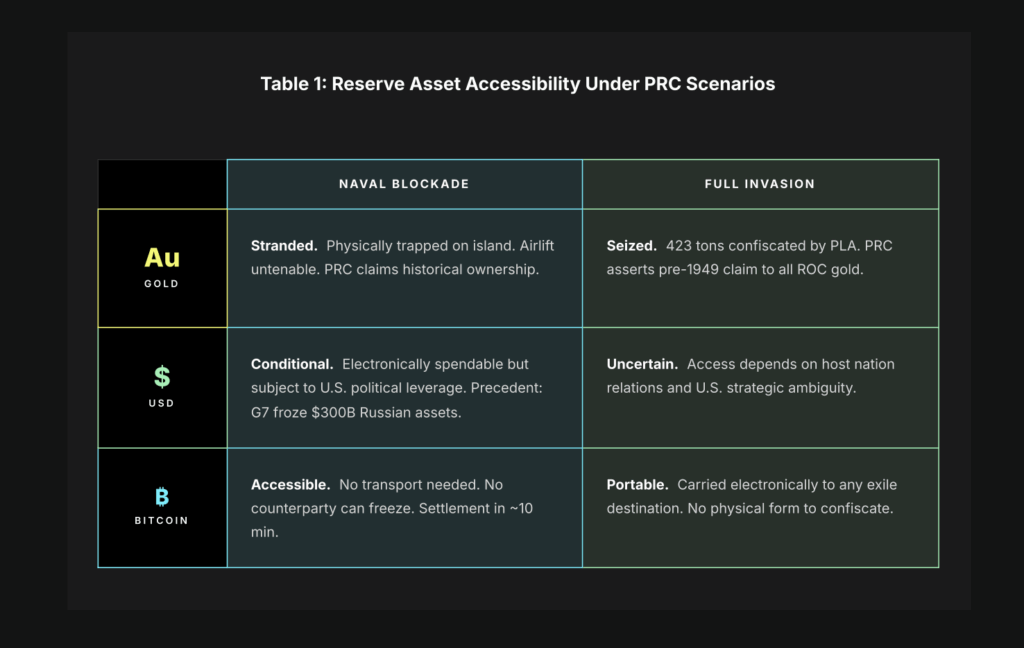
Task: Click text 'asserts pre-1949 claim to all ROC gold'
Action: coord(735,269)
